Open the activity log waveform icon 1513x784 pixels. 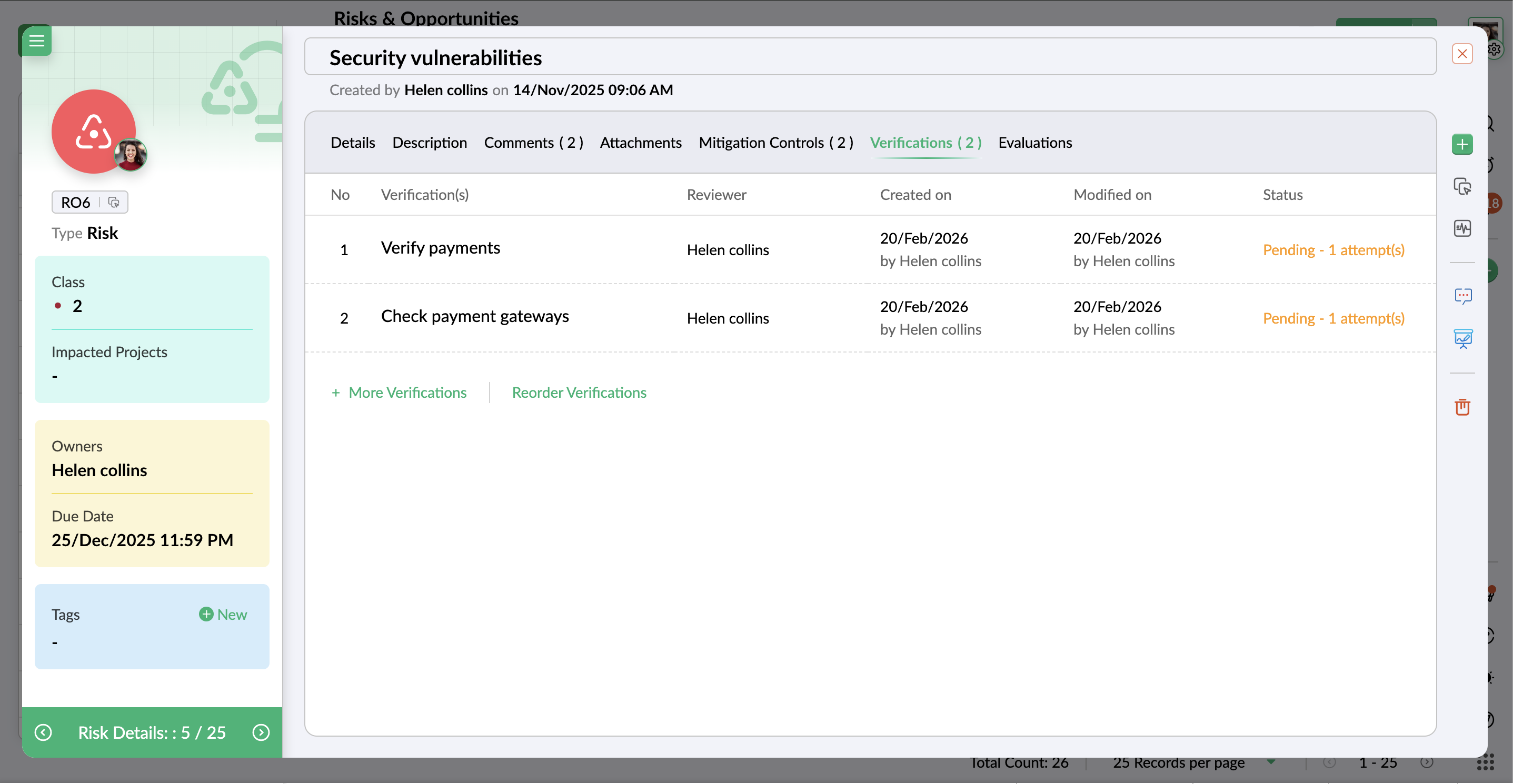point(1462,228)
